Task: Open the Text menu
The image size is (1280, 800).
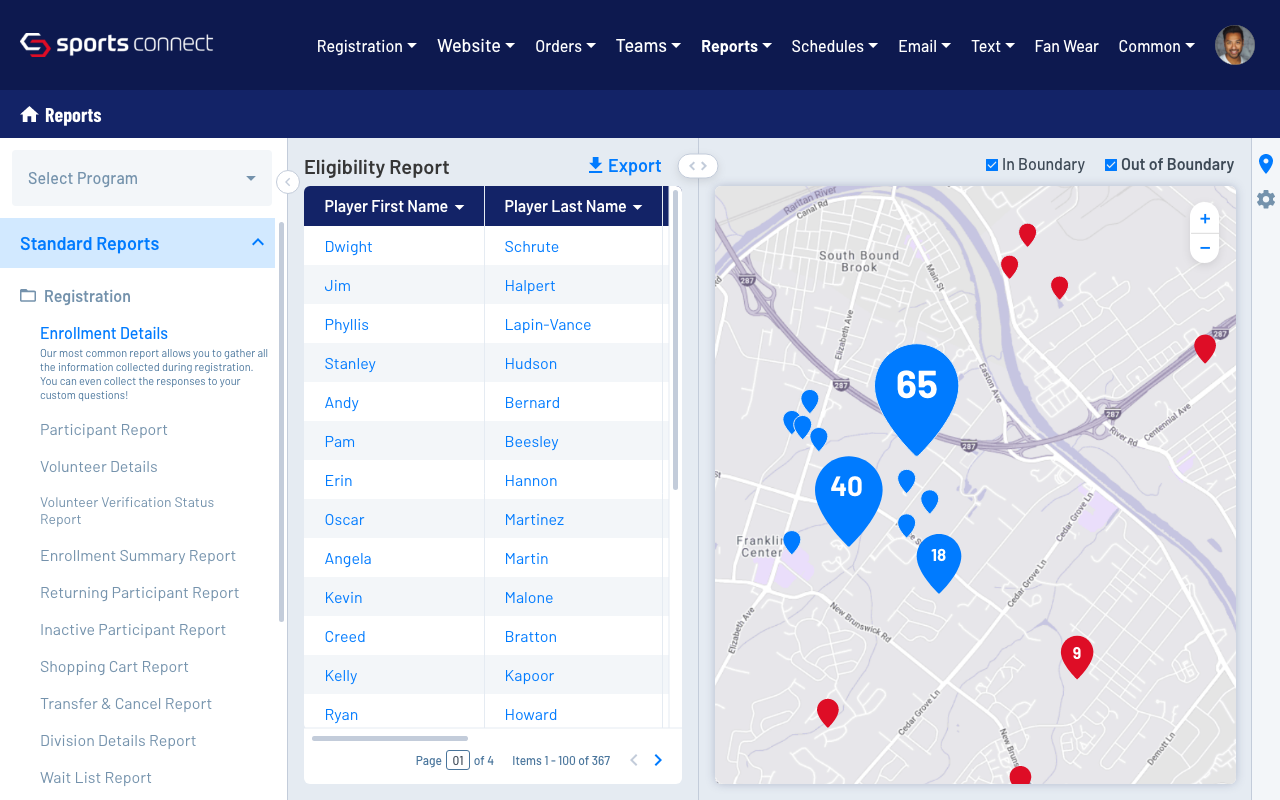Action: coord(992,46)
